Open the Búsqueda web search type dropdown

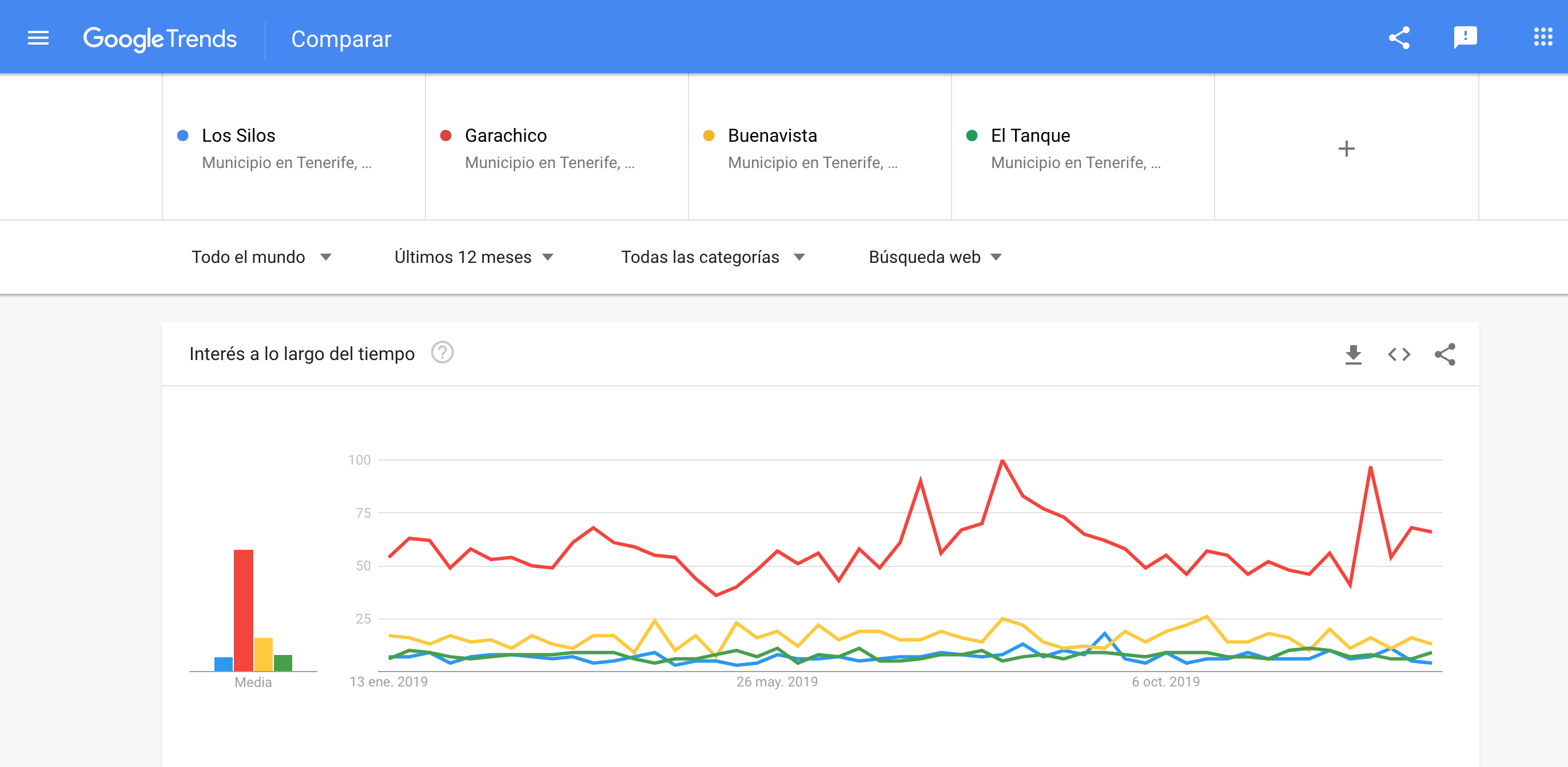935,257
